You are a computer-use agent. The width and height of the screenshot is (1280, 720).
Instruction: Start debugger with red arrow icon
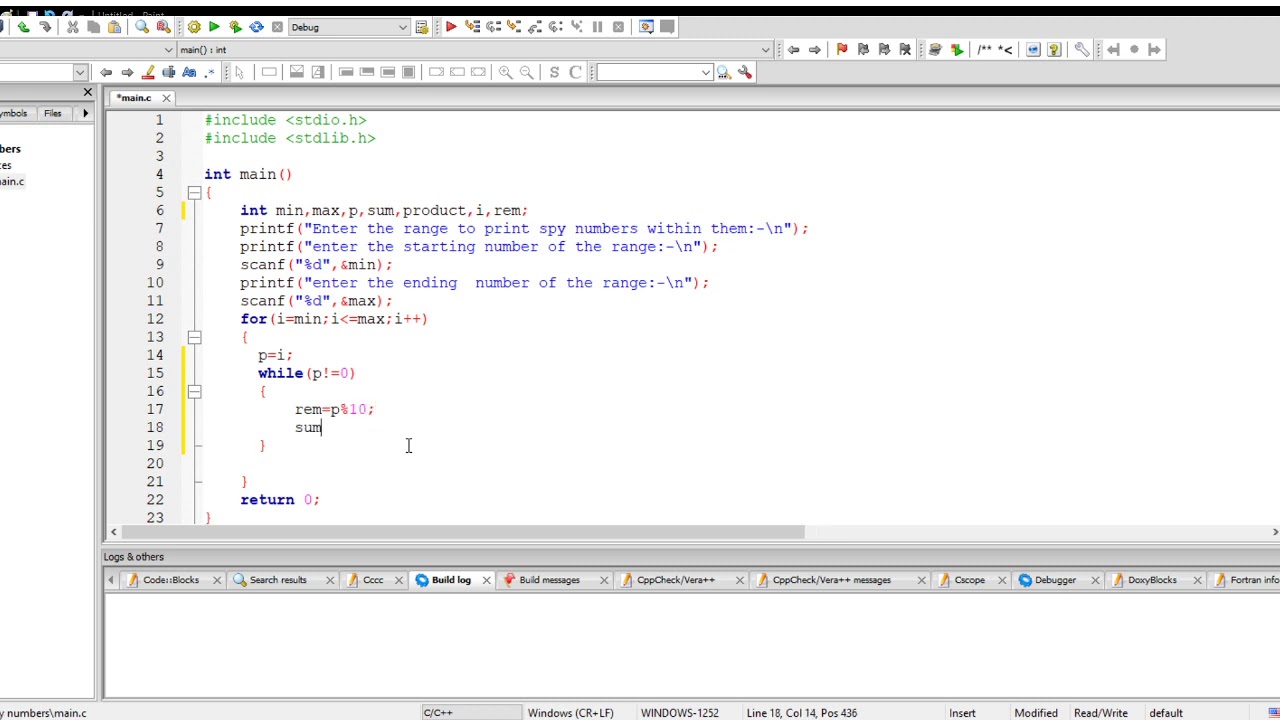point(451,27)
